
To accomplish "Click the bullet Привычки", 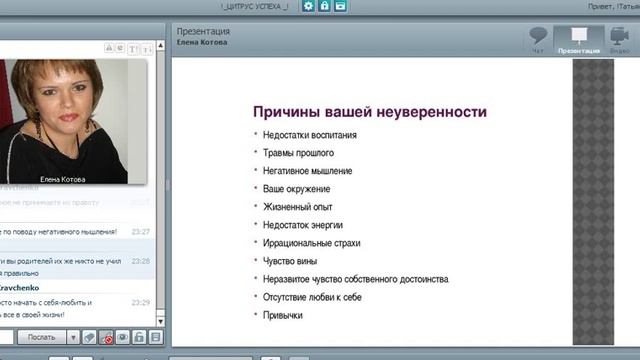I will tap(282, 315).
